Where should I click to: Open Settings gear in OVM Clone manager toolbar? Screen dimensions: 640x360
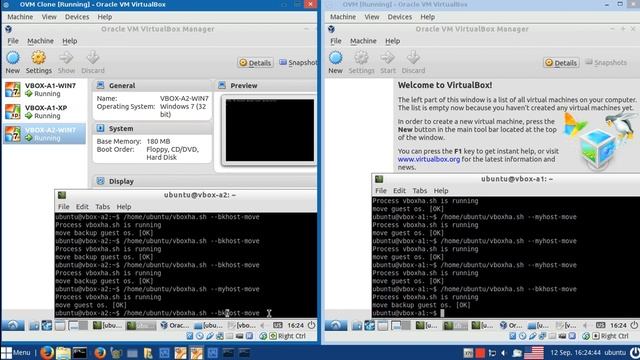point(38,58)
